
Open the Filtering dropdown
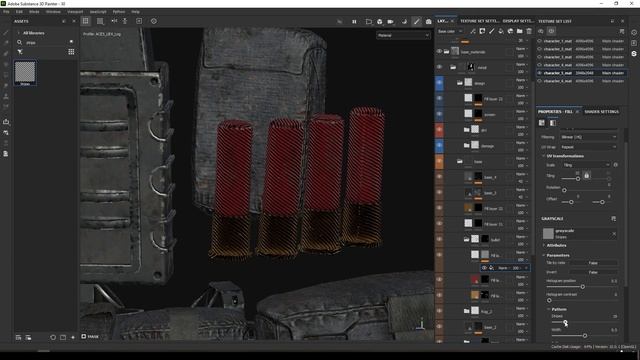tap(589, 137)
